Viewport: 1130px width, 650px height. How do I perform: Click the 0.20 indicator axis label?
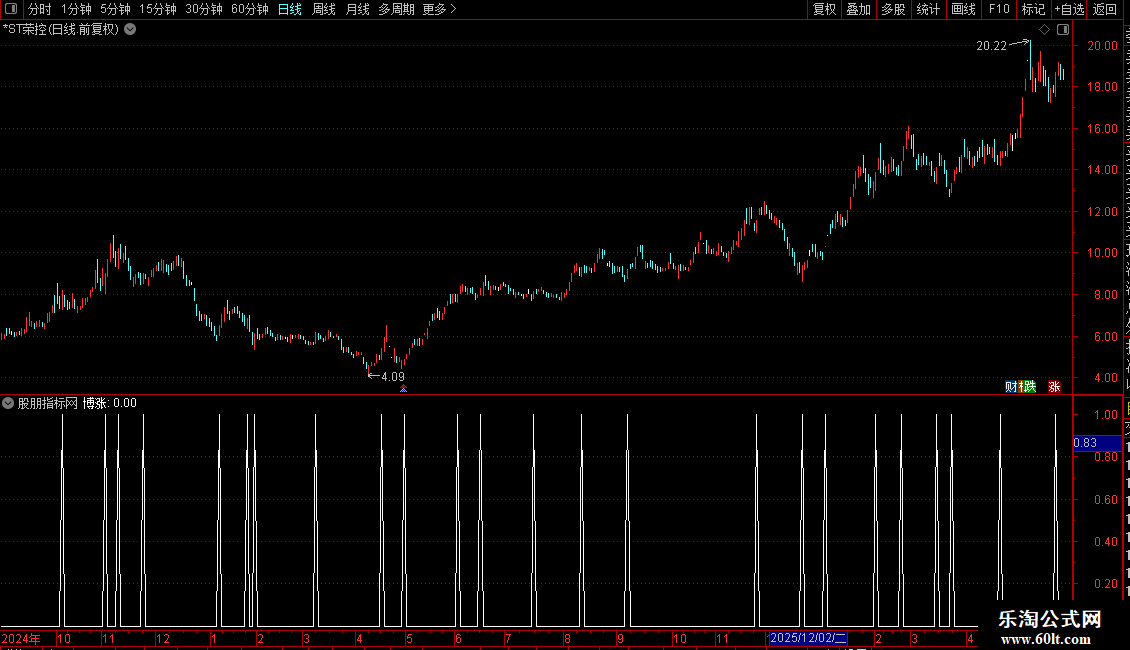point(1106,584)
